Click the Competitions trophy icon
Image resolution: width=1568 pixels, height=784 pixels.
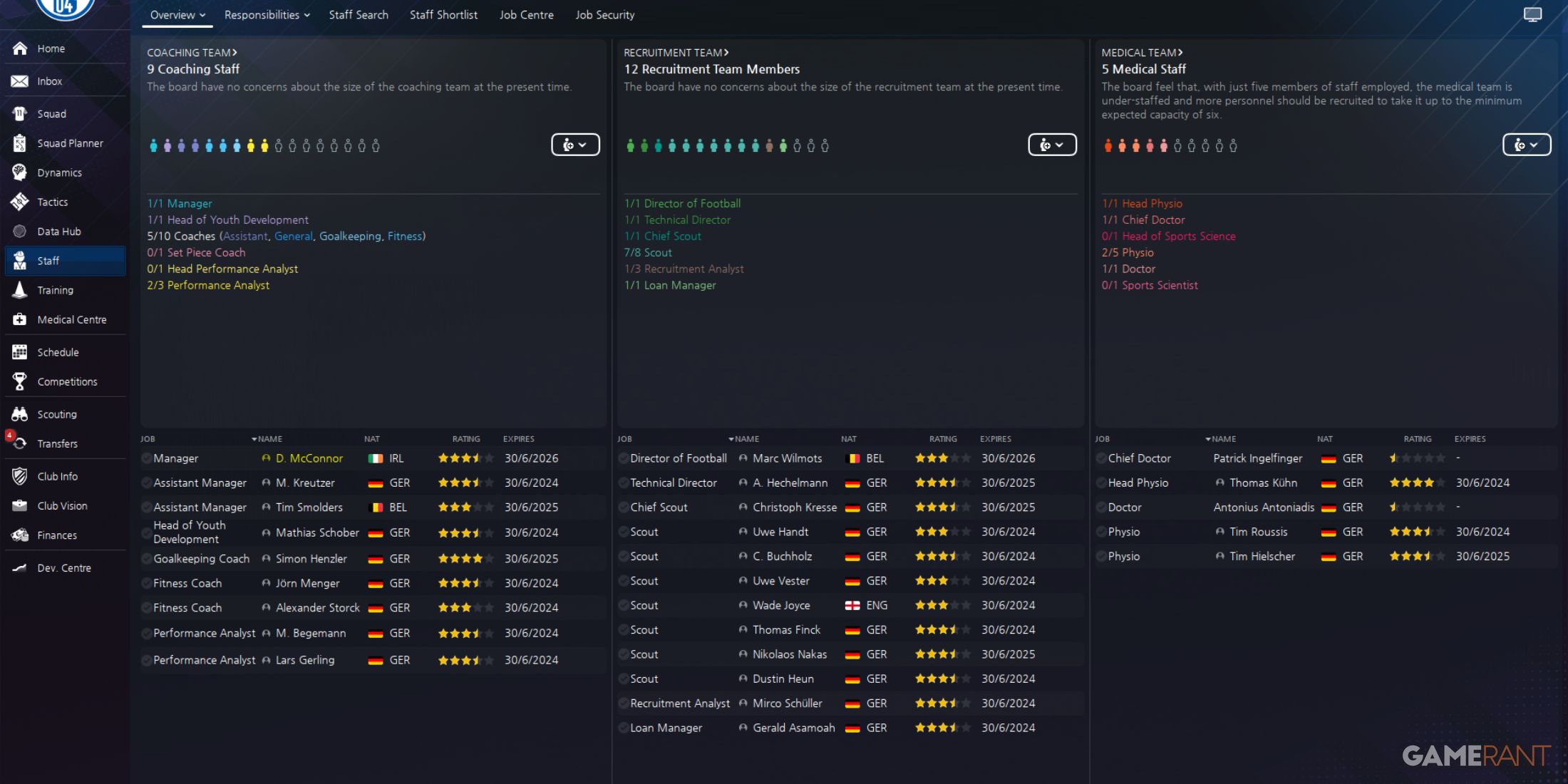click(20, 381)
